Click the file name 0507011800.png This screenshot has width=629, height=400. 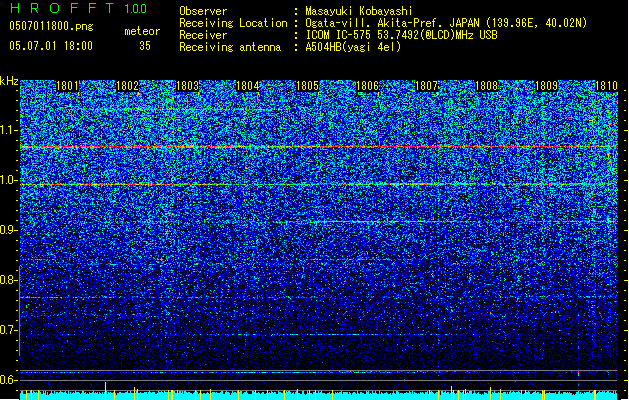(51, 27)
